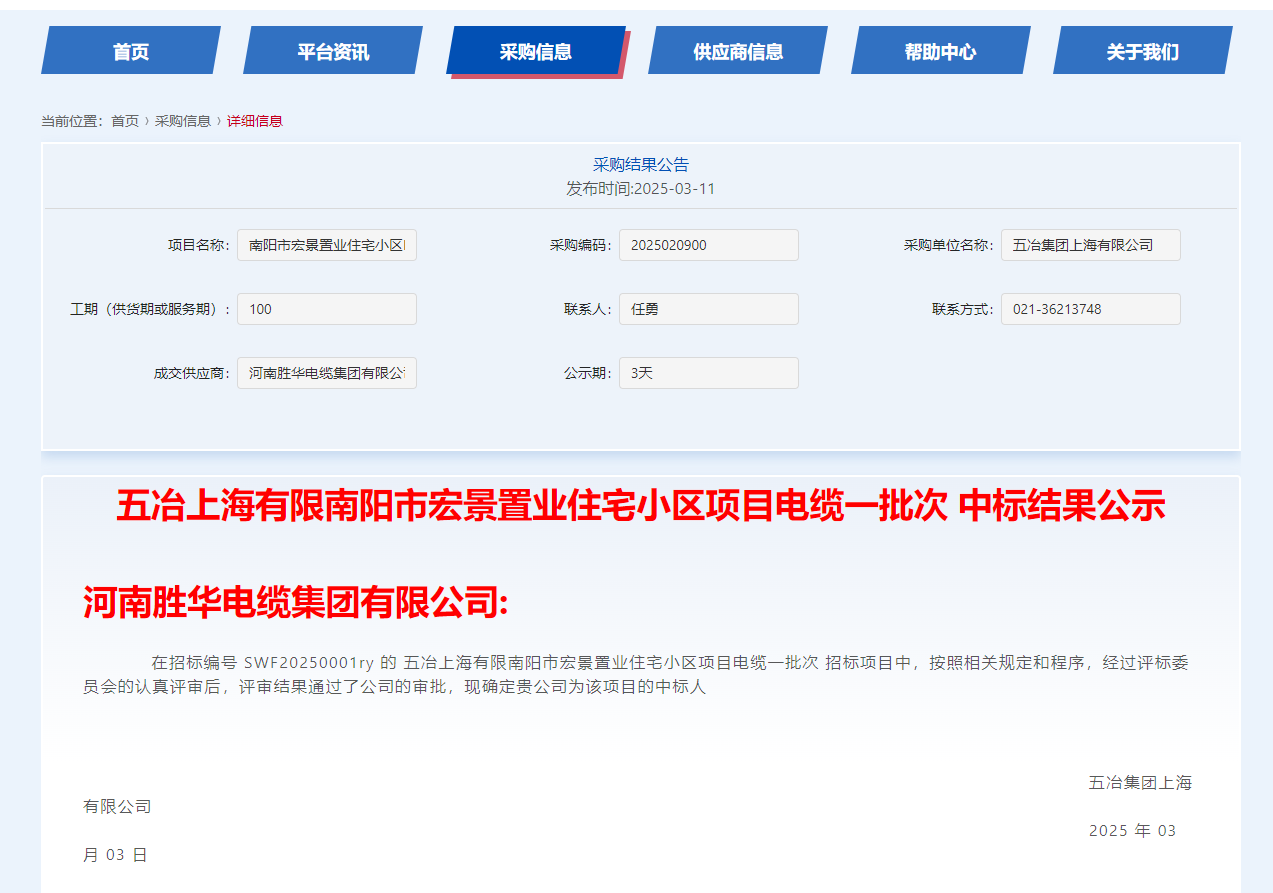Select the 详细信息 breadcrumb entry
This screenshot has height=893, width=1273.
coord(256,120)
